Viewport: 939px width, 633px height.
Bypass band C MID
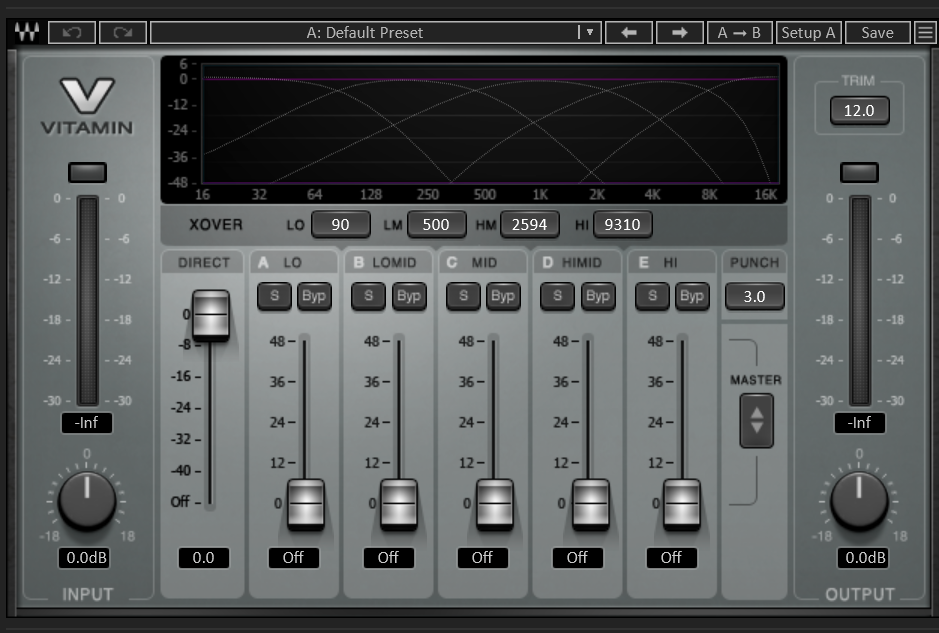coord(503,296)
